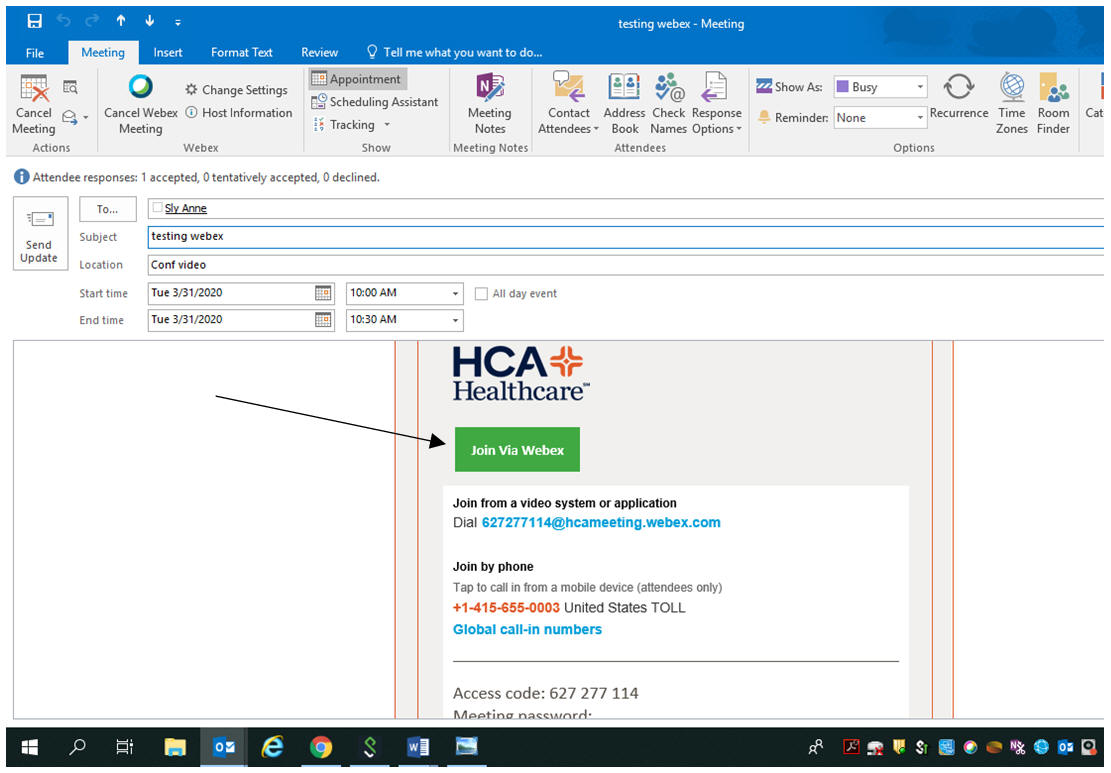Follow the Global call-in numbers link

527,629
